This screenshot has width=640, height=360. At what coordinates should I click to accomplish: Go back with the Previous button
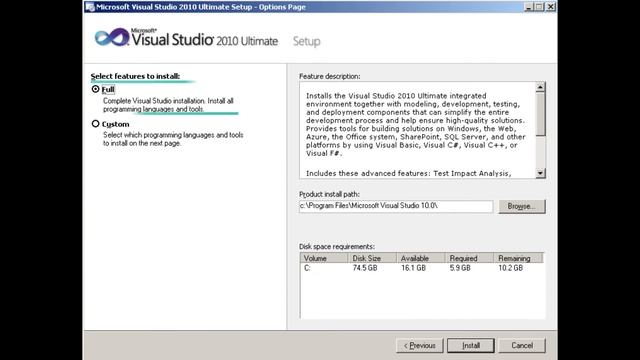420,345
